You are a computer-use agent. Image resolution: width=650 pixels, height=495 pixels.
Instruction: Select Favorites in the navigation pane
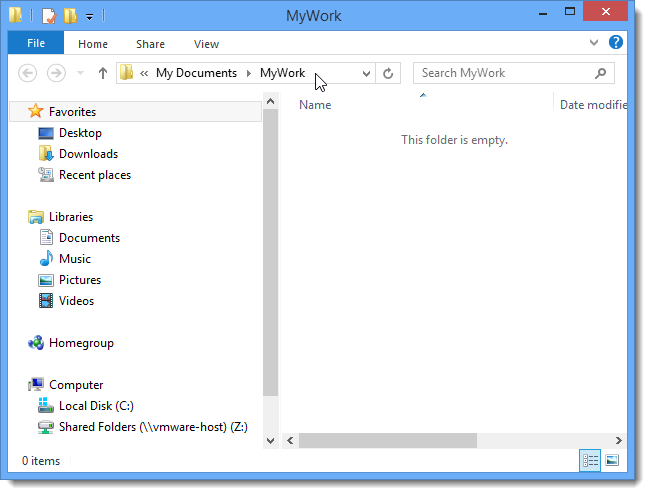(135, 112)
